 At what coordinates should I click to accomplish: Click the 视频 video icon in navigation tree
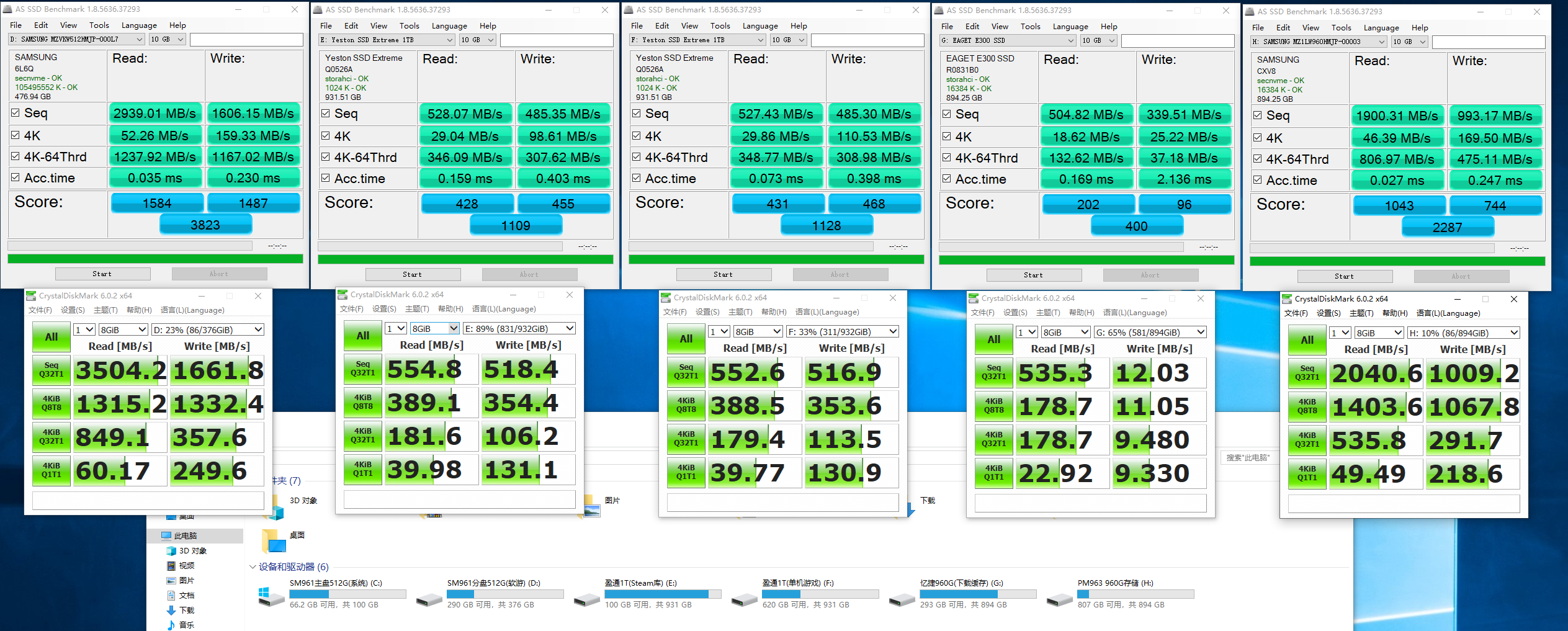pos(172,565)
